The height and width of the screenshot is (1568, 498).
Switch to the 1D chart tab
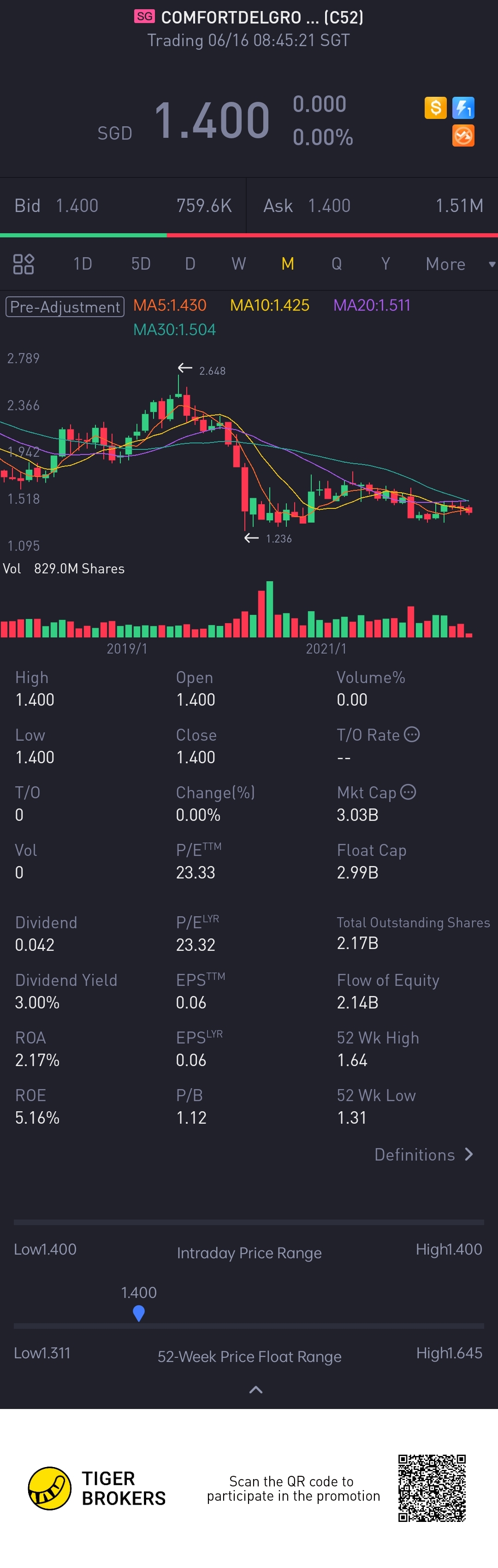(x=83, y=264)
